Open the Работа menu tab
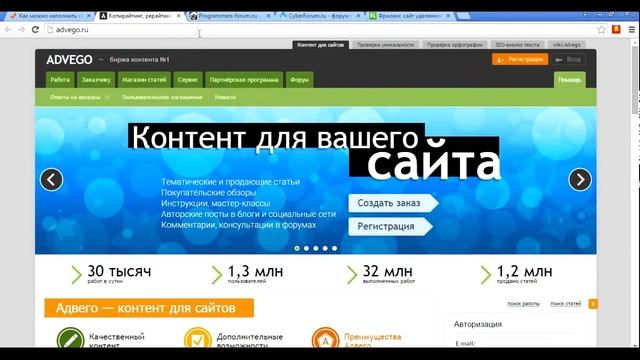 (60, 80)
